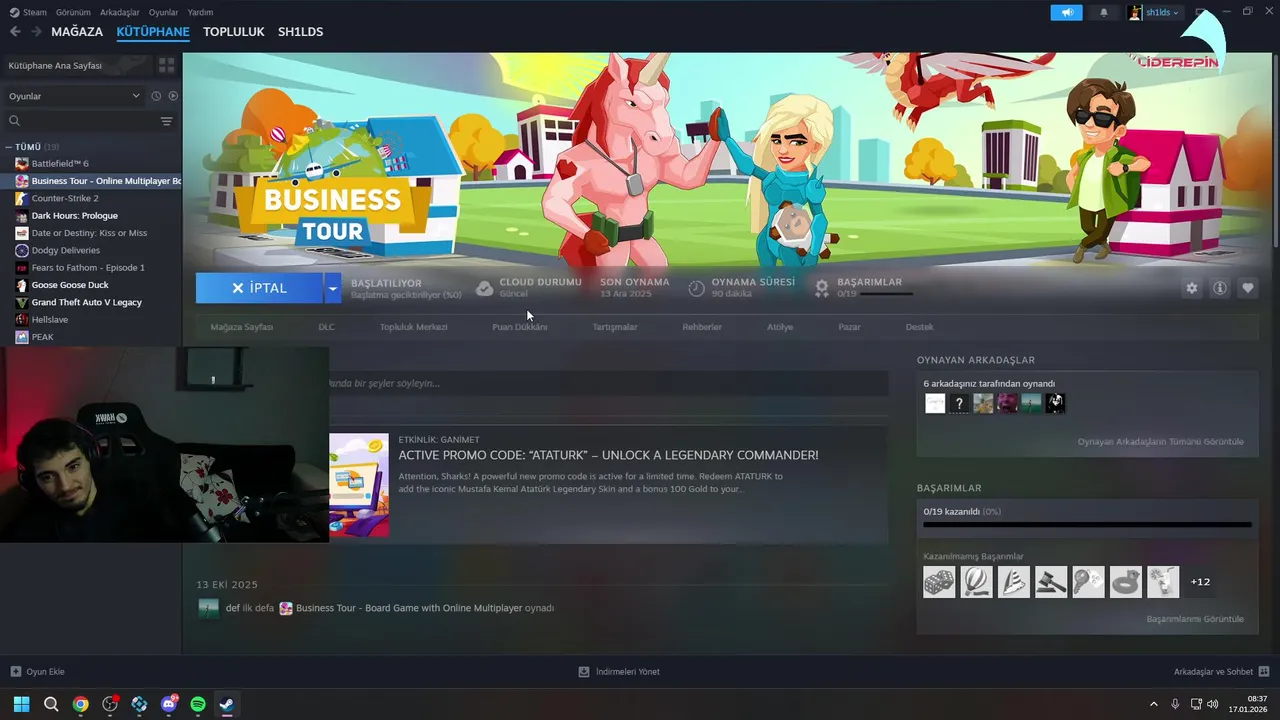Open Spotify from the taskbar
Viewport: 1280px width, 720px height.
[x=198, y=704]
